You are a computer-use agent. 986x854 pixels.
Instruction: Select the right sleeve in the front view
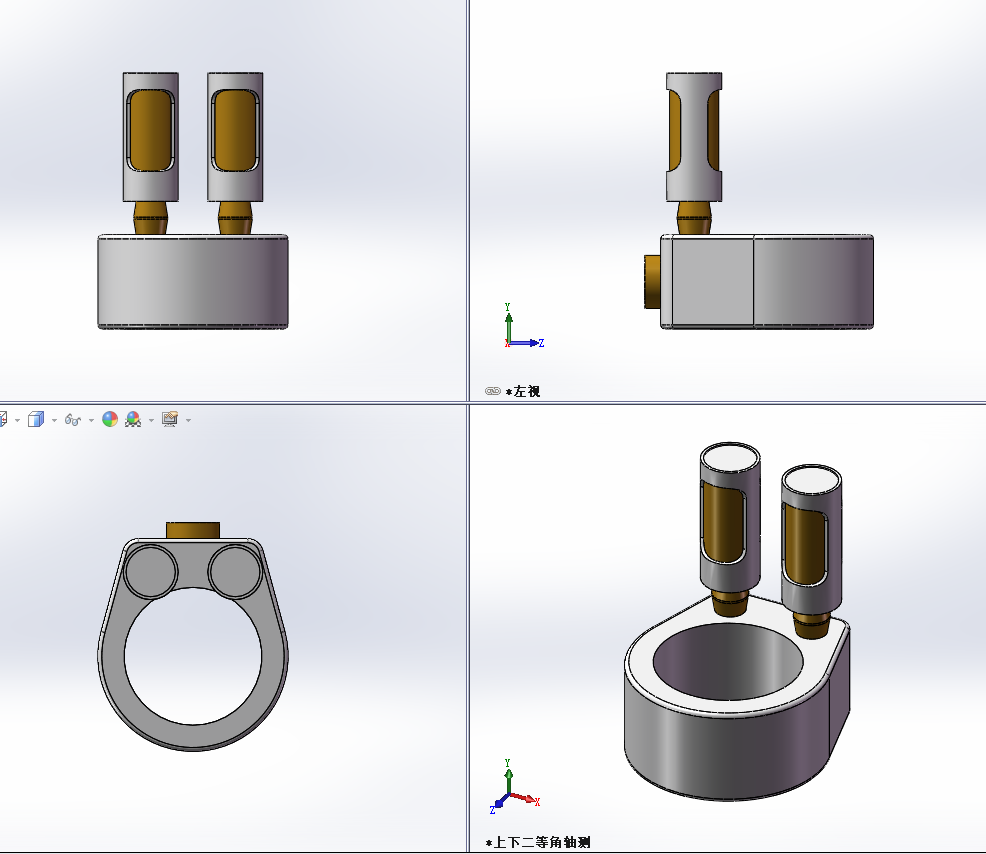point(235,136)
